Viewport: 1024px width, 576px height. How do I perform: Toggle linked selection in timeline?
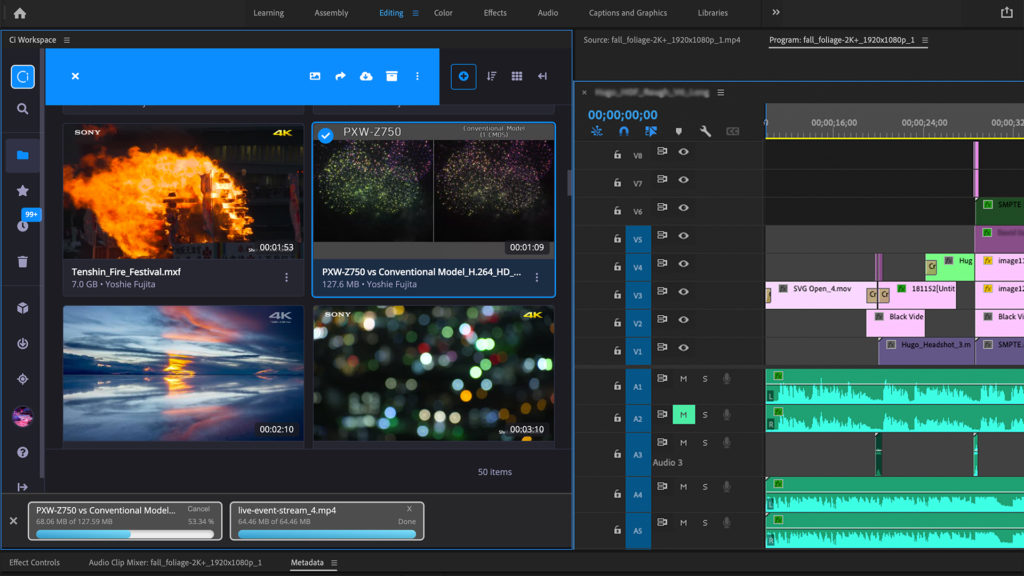coord(650,131)
